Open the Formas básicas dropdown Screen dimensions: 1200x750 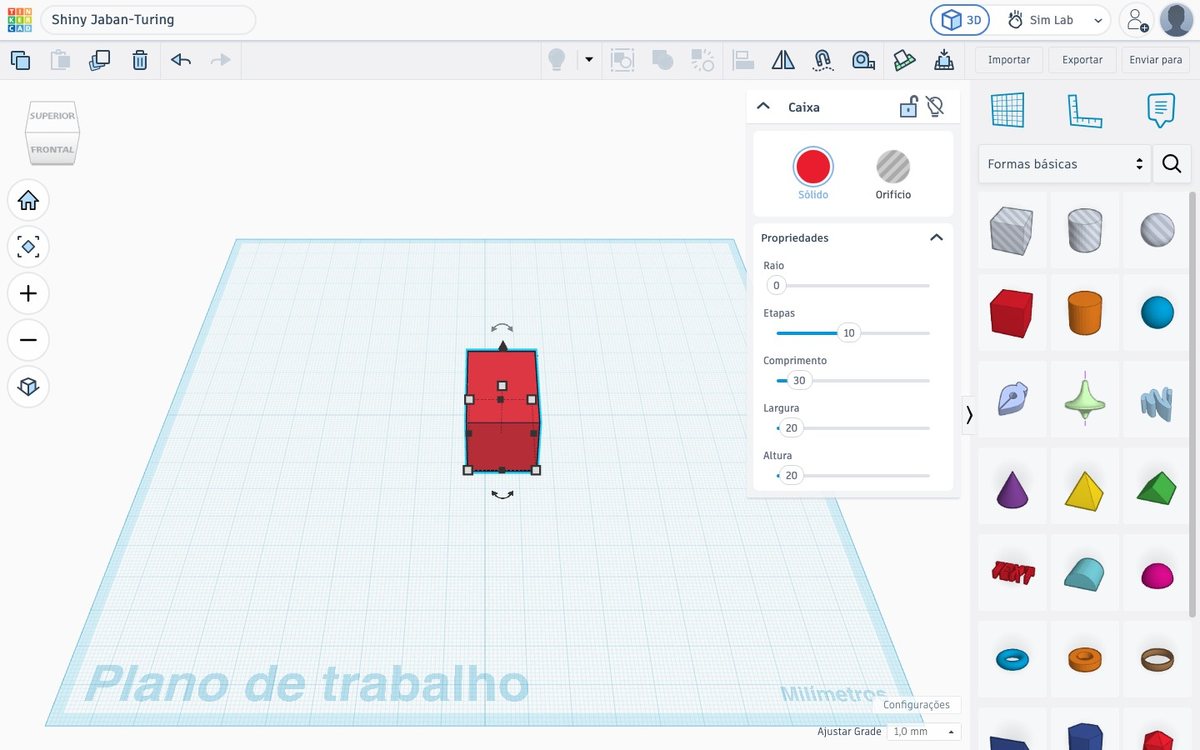[1064, 163]
